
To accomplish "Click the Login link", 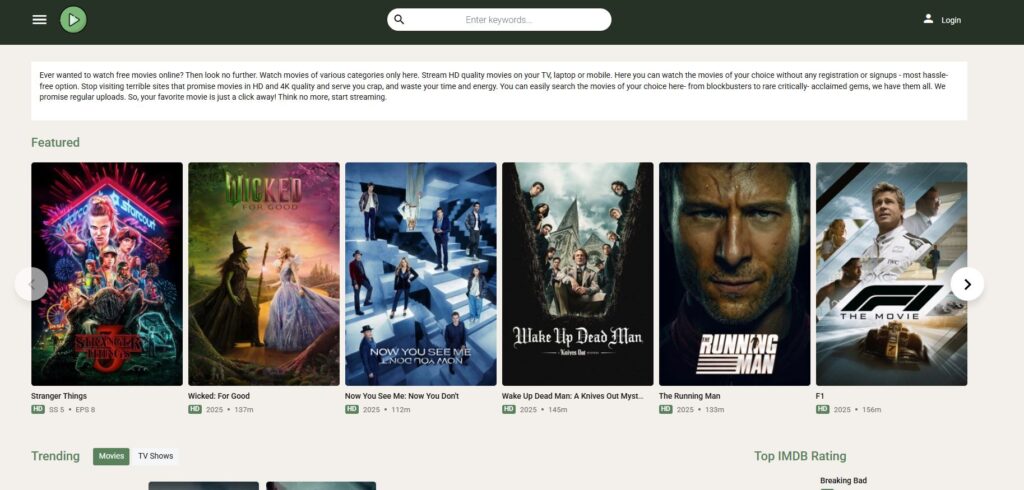I will coord(950,20).
